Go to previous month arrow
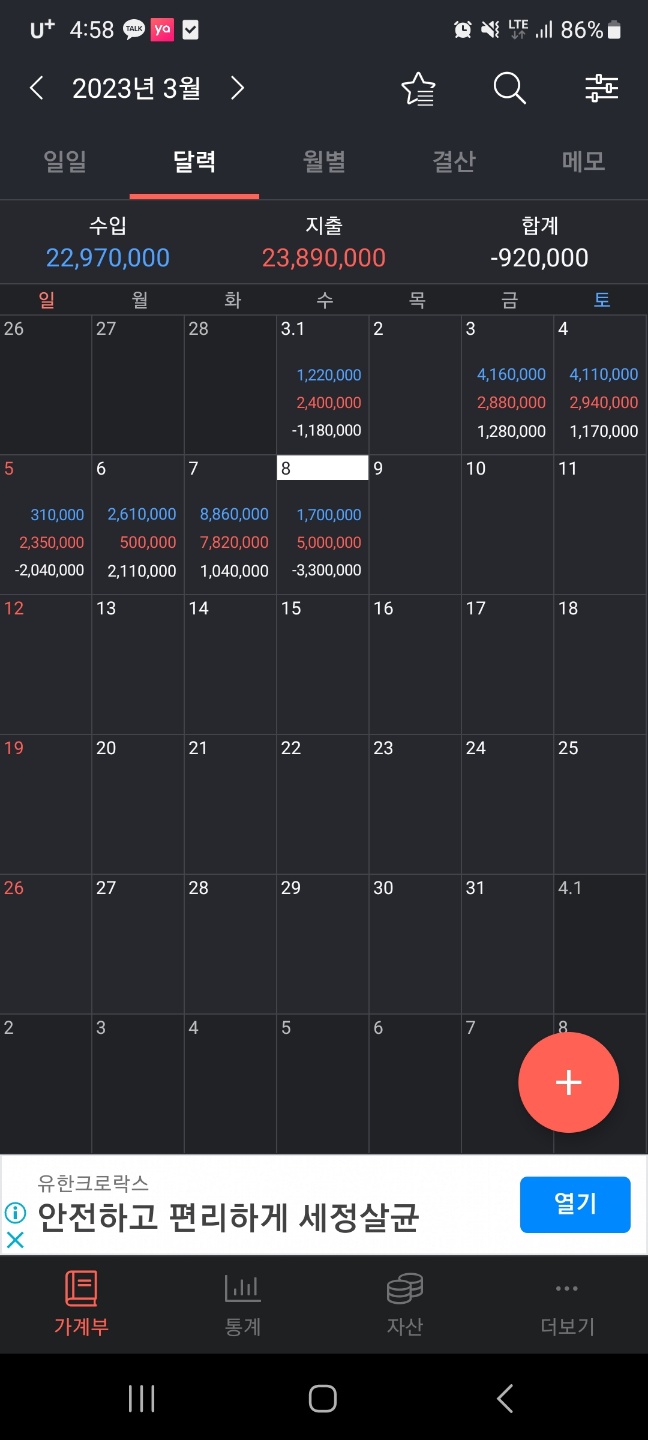 tap(36, 89)
